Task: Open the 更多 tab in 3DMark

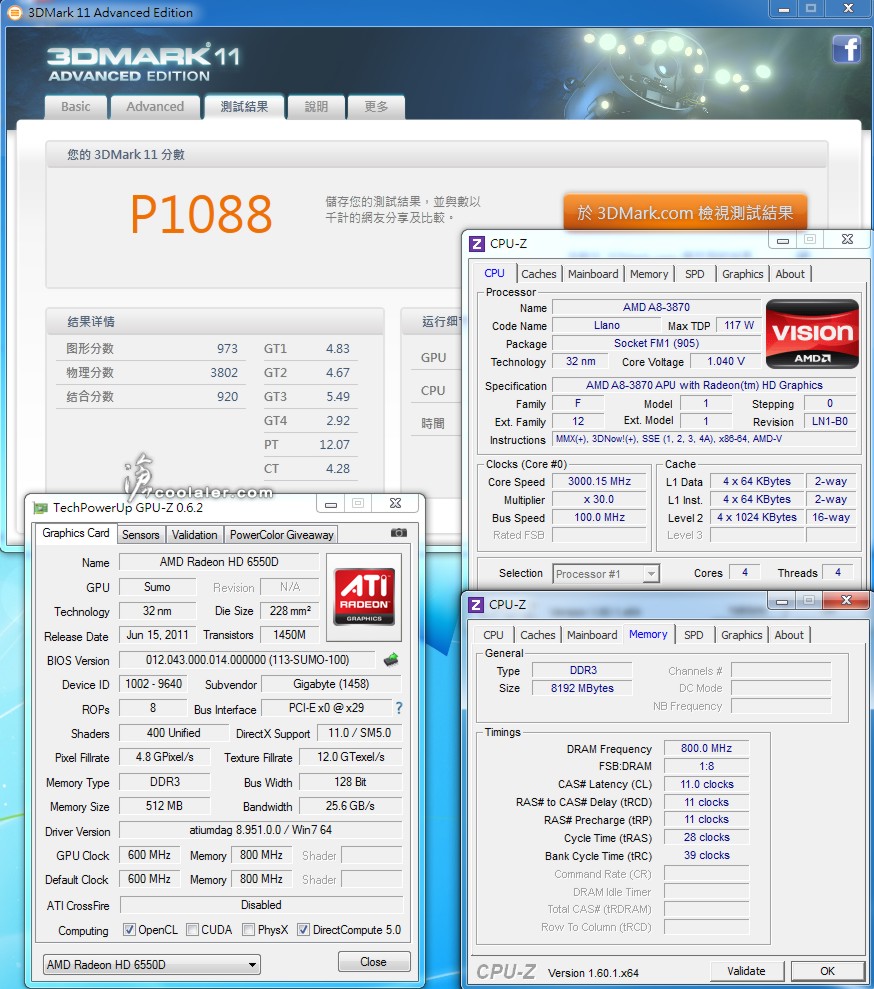Action: 376,107
